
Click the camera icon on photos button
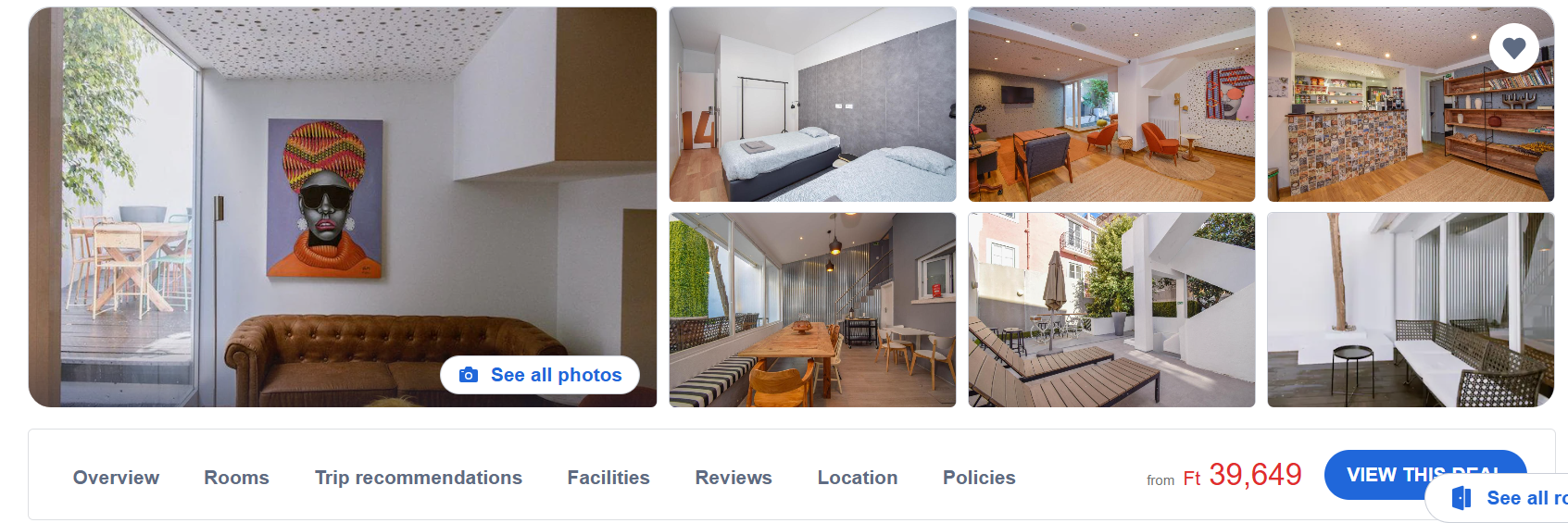click(469, 375)
